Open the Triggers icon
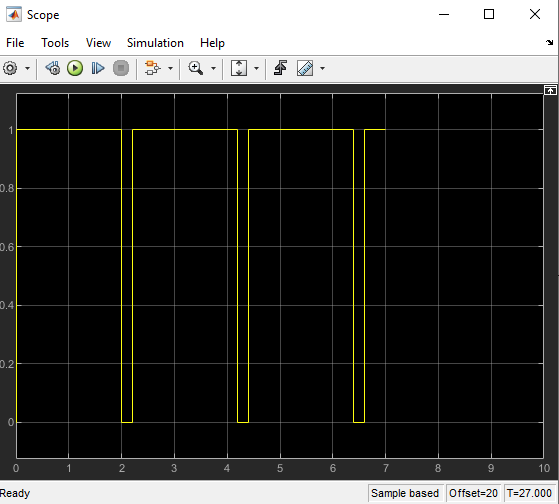This screenshot has height=504, width=559. coord(281,68)
